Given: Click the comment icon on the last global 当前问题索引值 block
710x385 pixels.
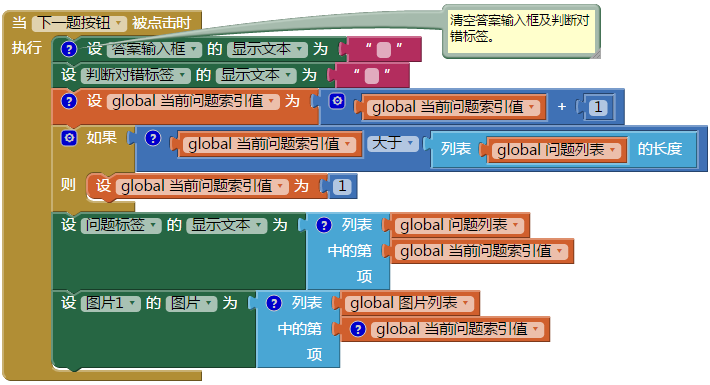Looking at the screenshot, I should [x=358, y=329].
